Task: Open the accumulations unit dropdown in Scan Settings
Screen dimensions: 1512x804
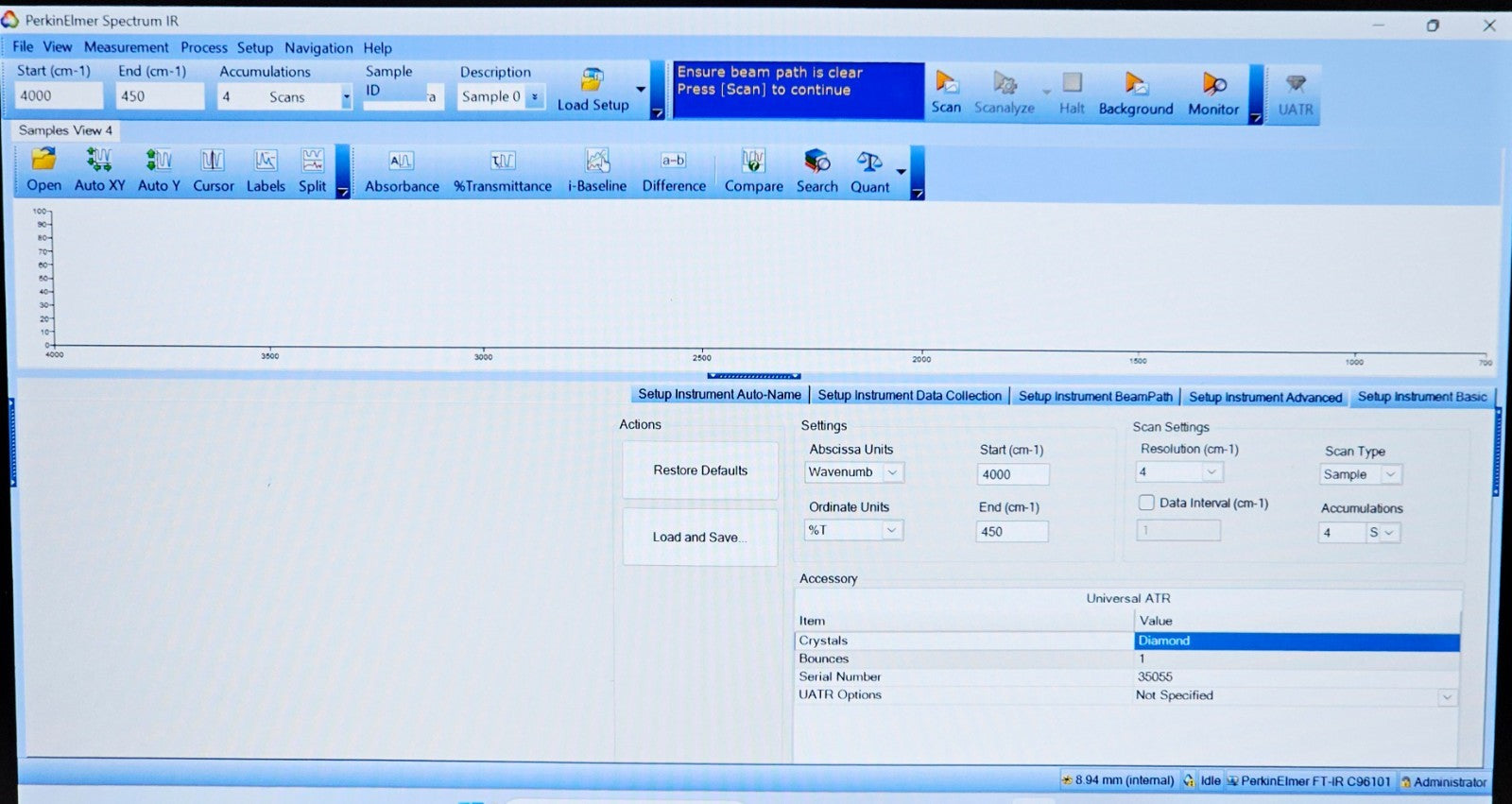Action: point(1389,533)
